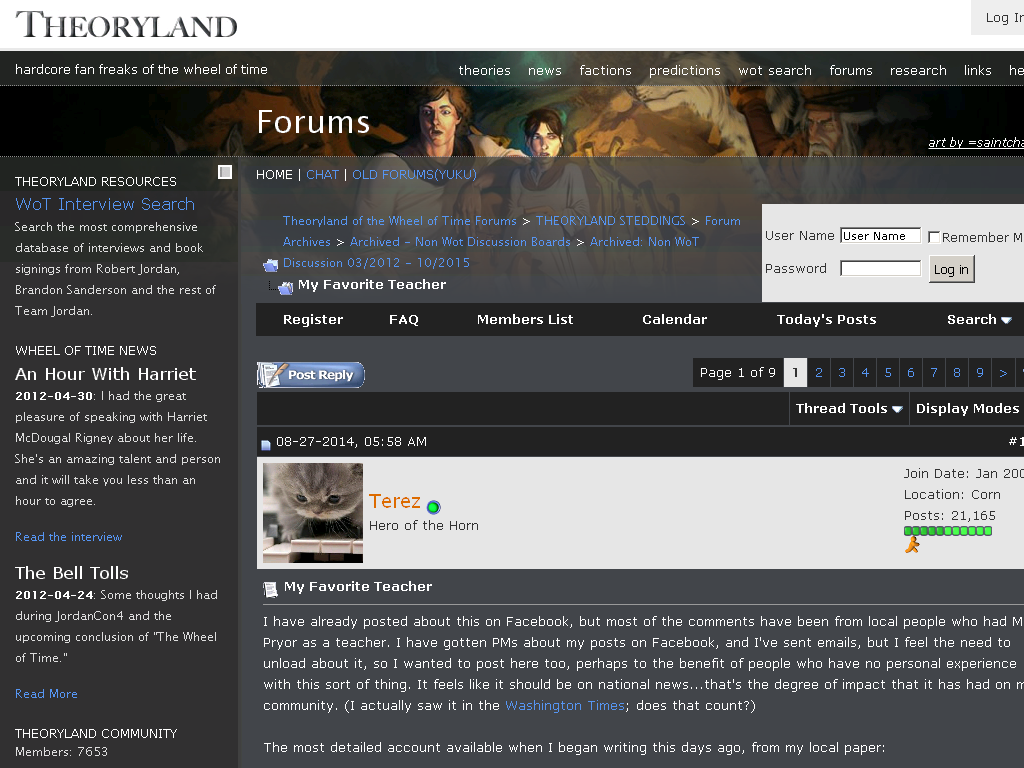1024x768 pixels.
Task: Click the Page 1 of 9 indicator
Action: (738, 372)
